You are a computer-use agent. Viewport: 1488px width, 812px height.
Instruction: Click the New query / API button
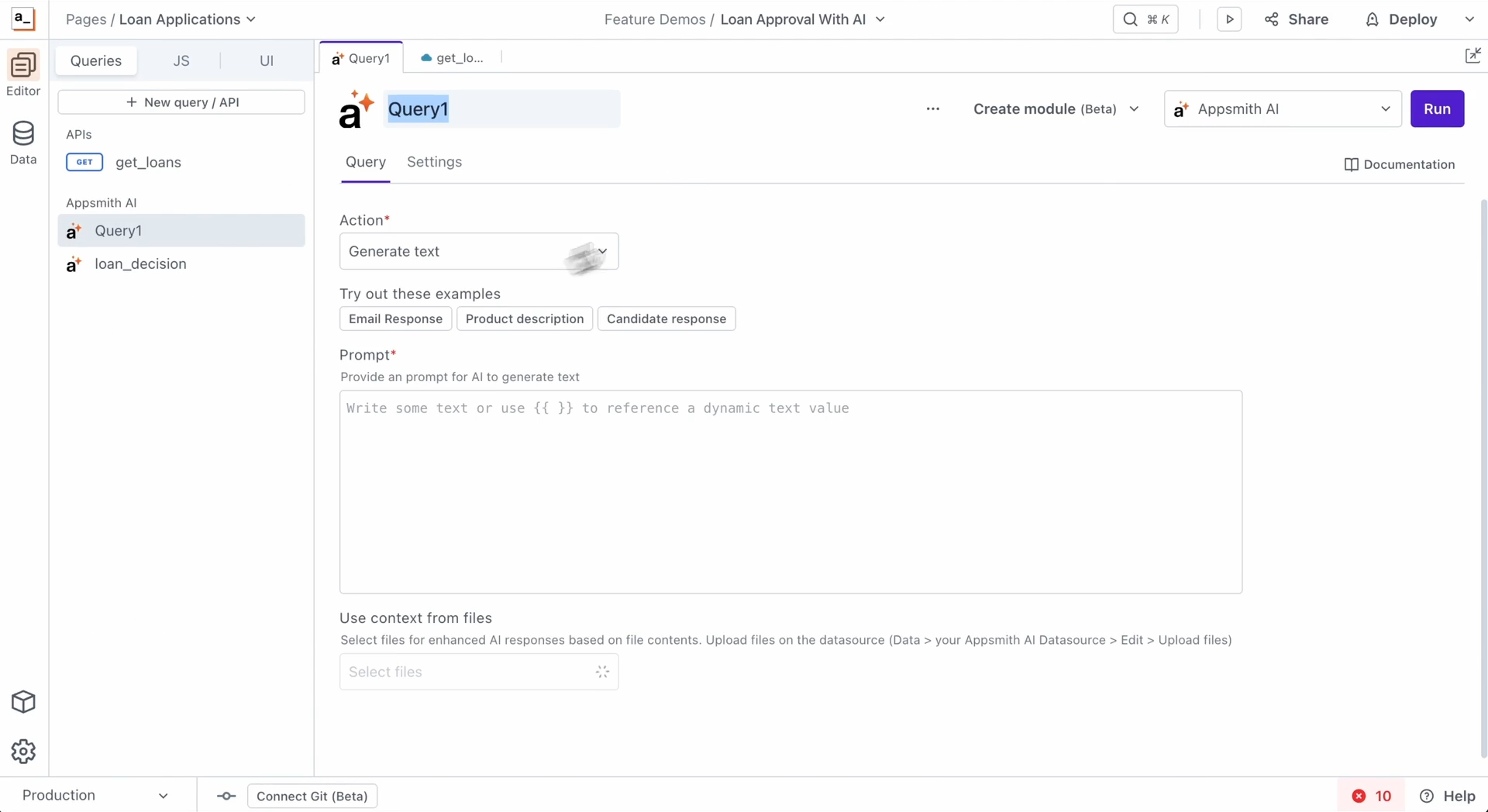(x=181, y=102)
